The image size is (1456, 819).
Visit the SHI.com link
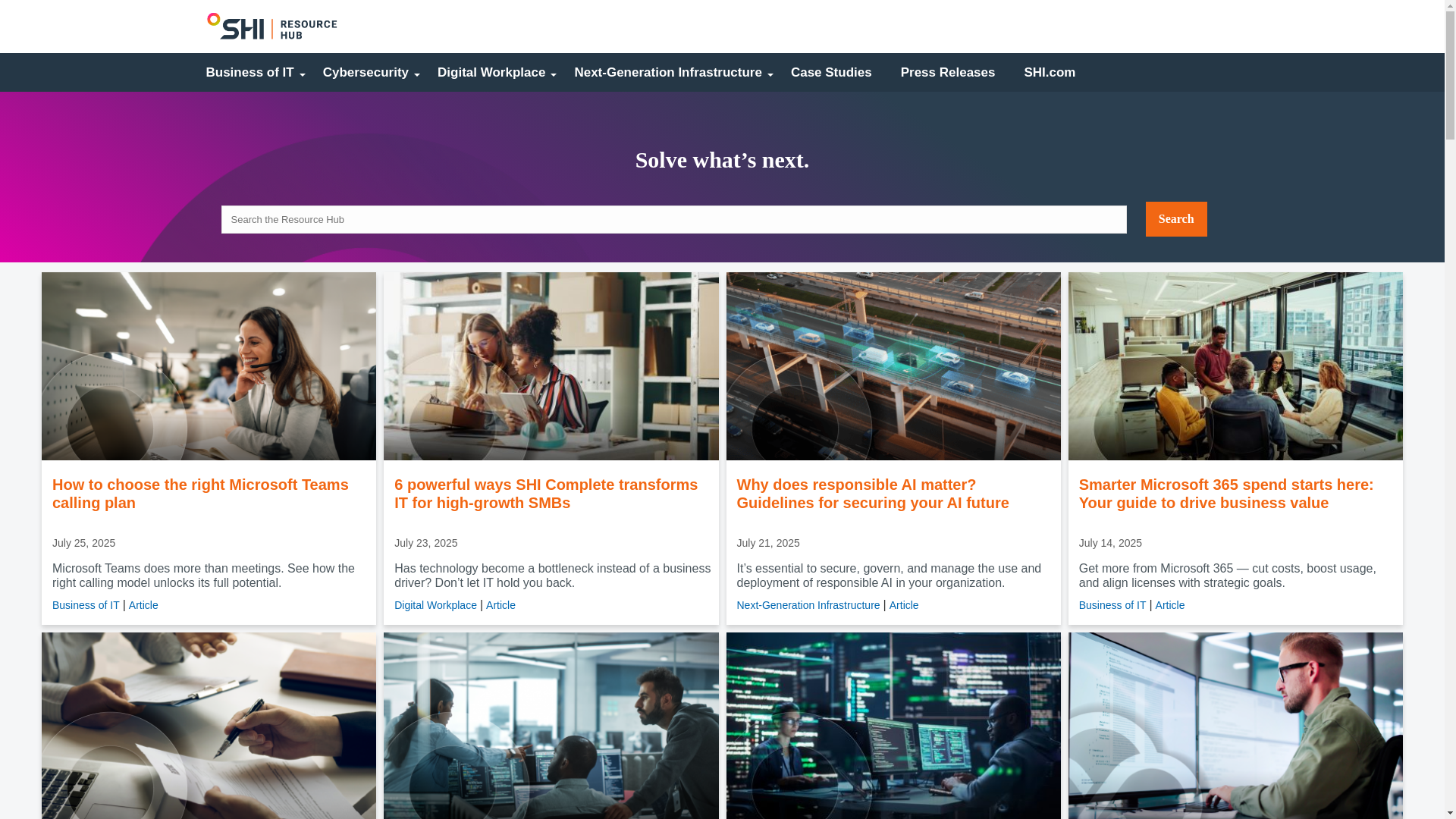(x=1050, y=73)
